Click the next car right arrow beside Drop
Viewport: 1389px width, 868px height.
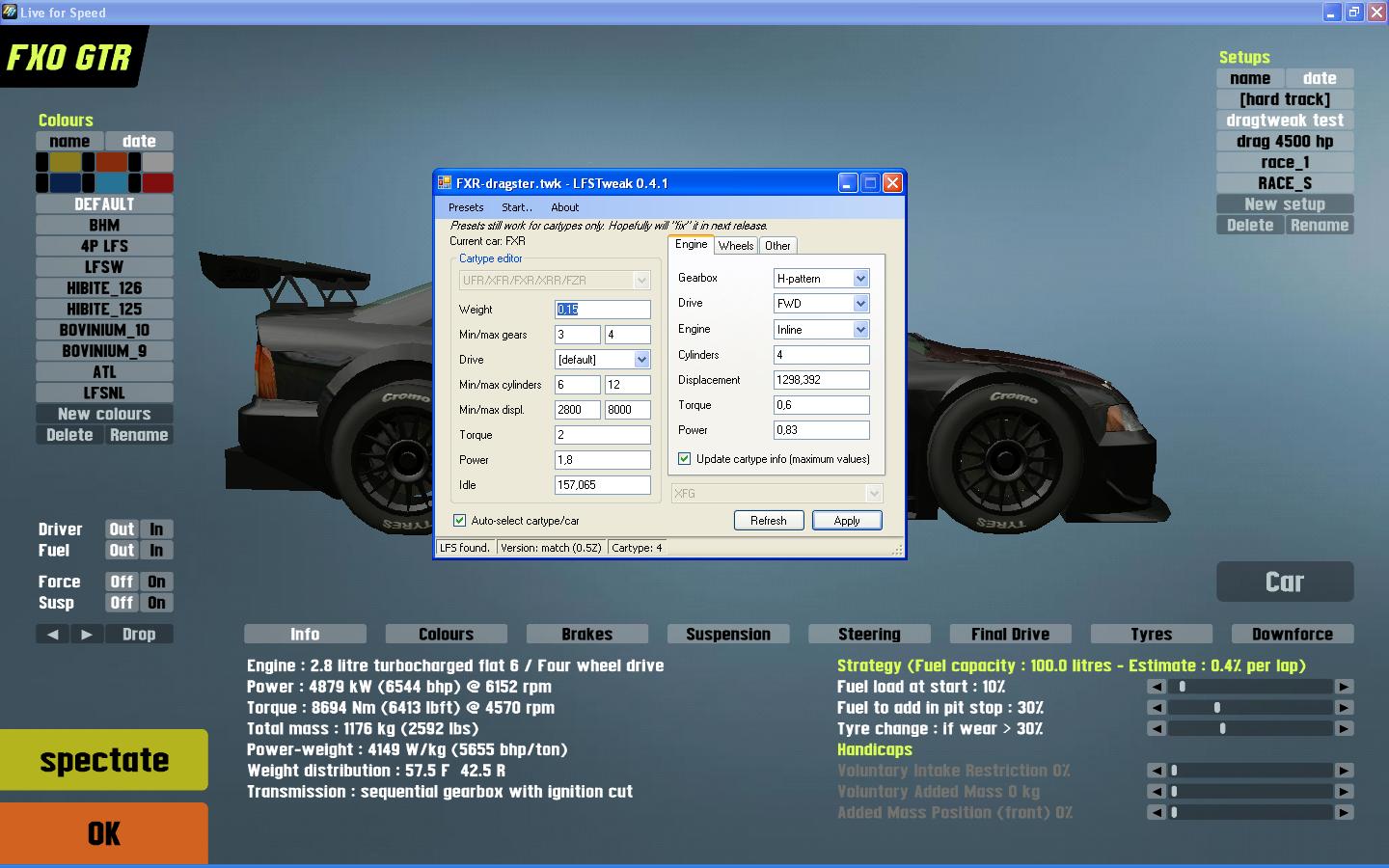(x=87, y=635)
